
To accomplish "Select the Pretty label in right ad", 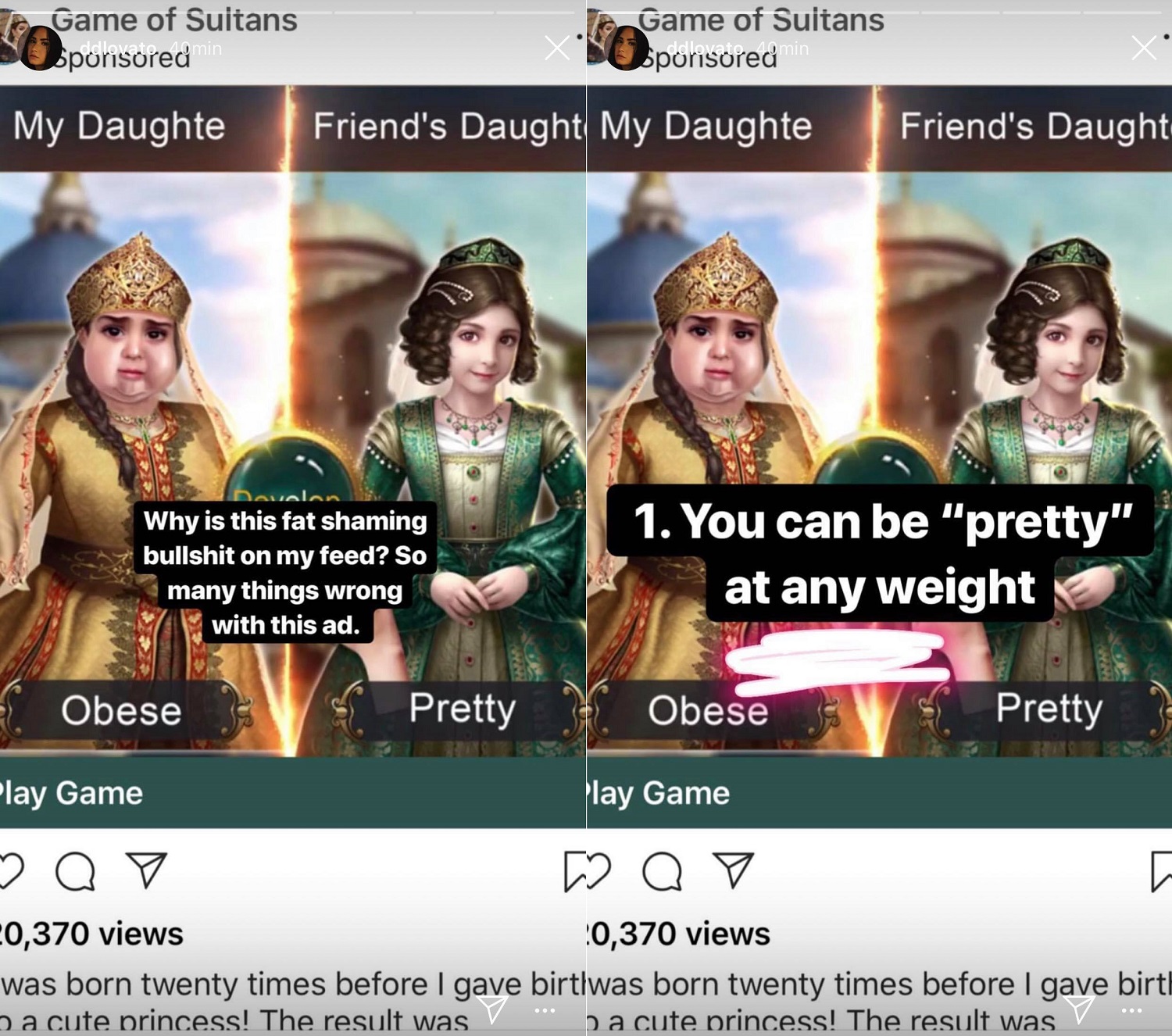I will click(x=1049, y=709).
